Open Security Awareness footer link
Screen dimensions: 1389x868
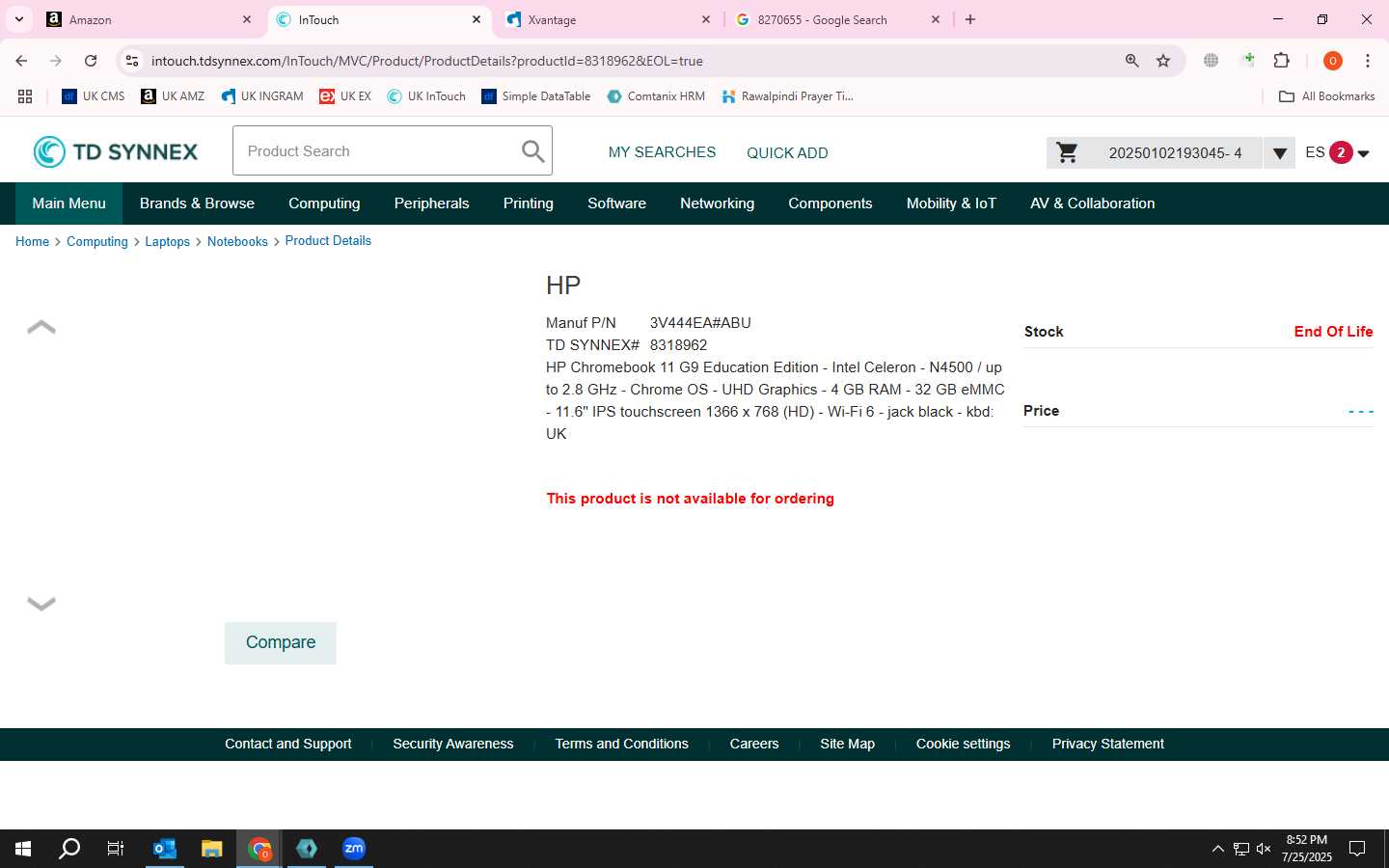[x=452, y=744]
